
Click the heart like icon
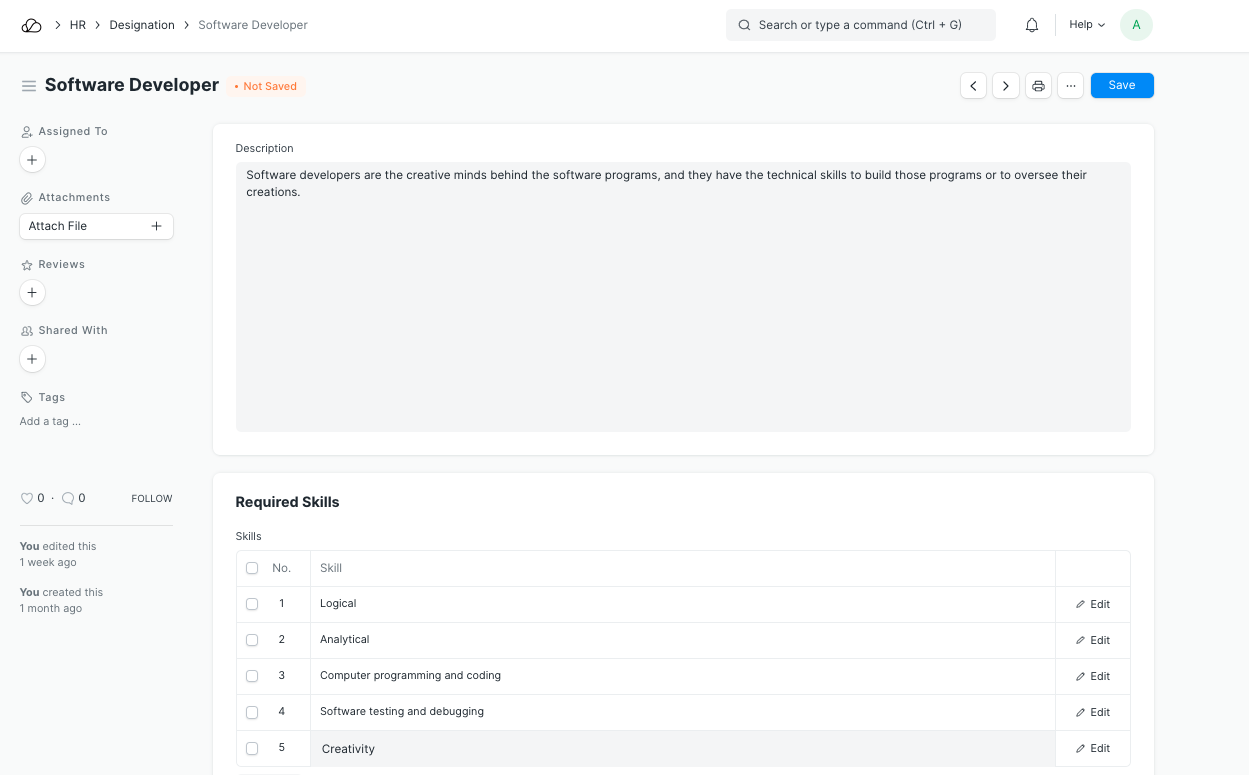(27, 498)
